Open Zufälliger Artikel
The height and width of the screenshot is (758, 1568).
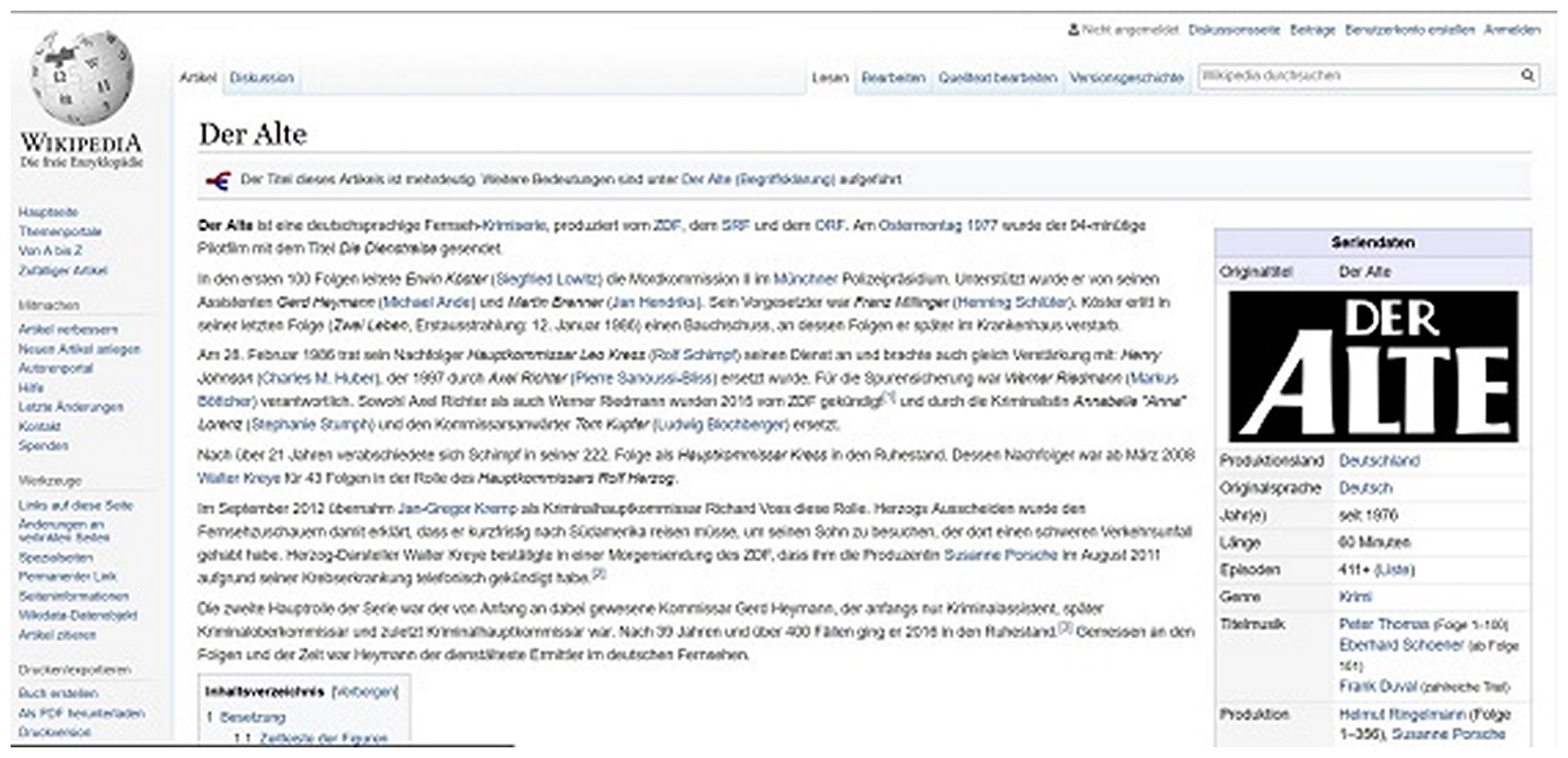[63, 271]
